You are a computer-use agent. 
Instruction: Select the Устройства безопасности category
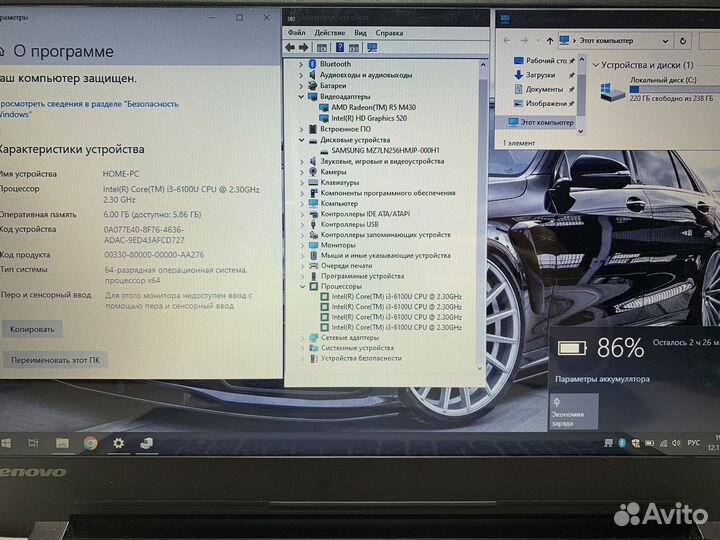coord(361,358)
